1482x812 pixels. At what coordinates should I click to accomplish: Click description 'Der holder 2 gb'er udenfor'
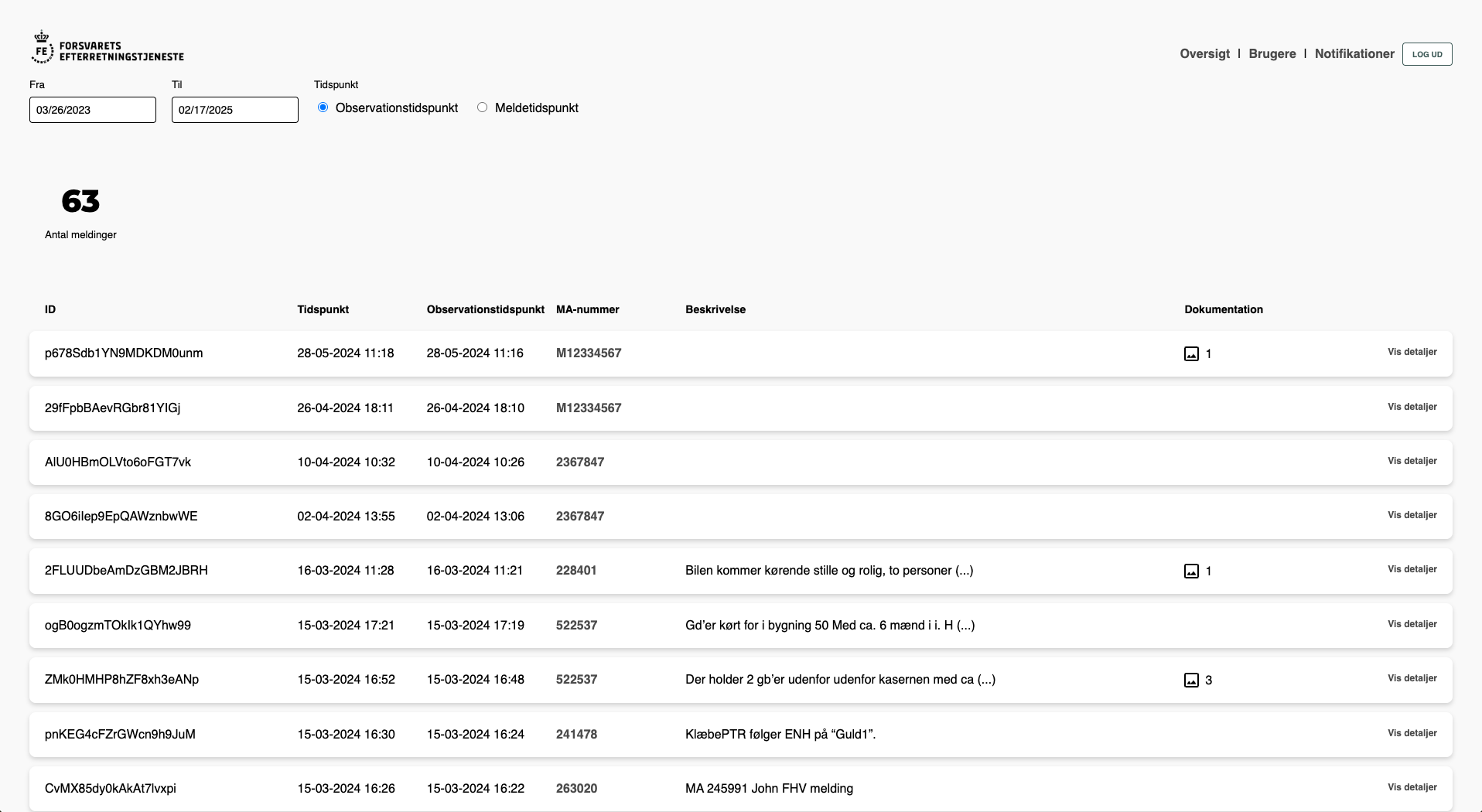[840, 679]
